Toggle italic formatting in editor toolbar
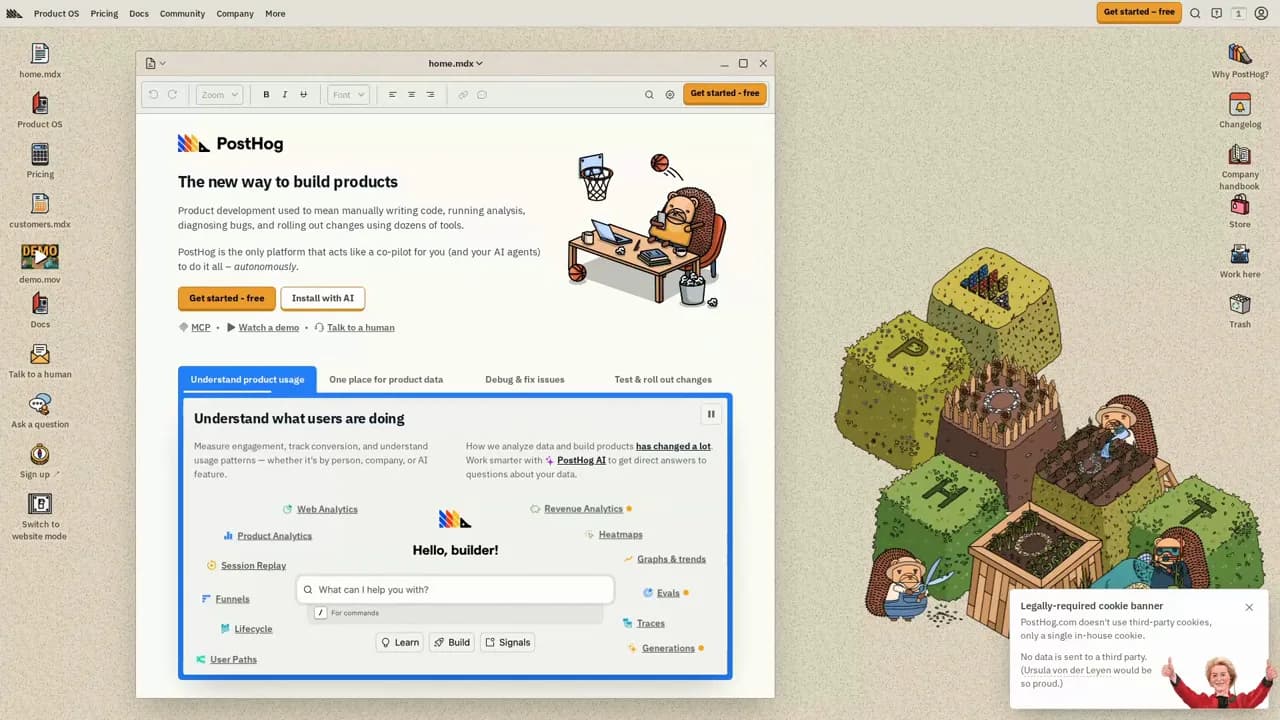 (285, 95)
